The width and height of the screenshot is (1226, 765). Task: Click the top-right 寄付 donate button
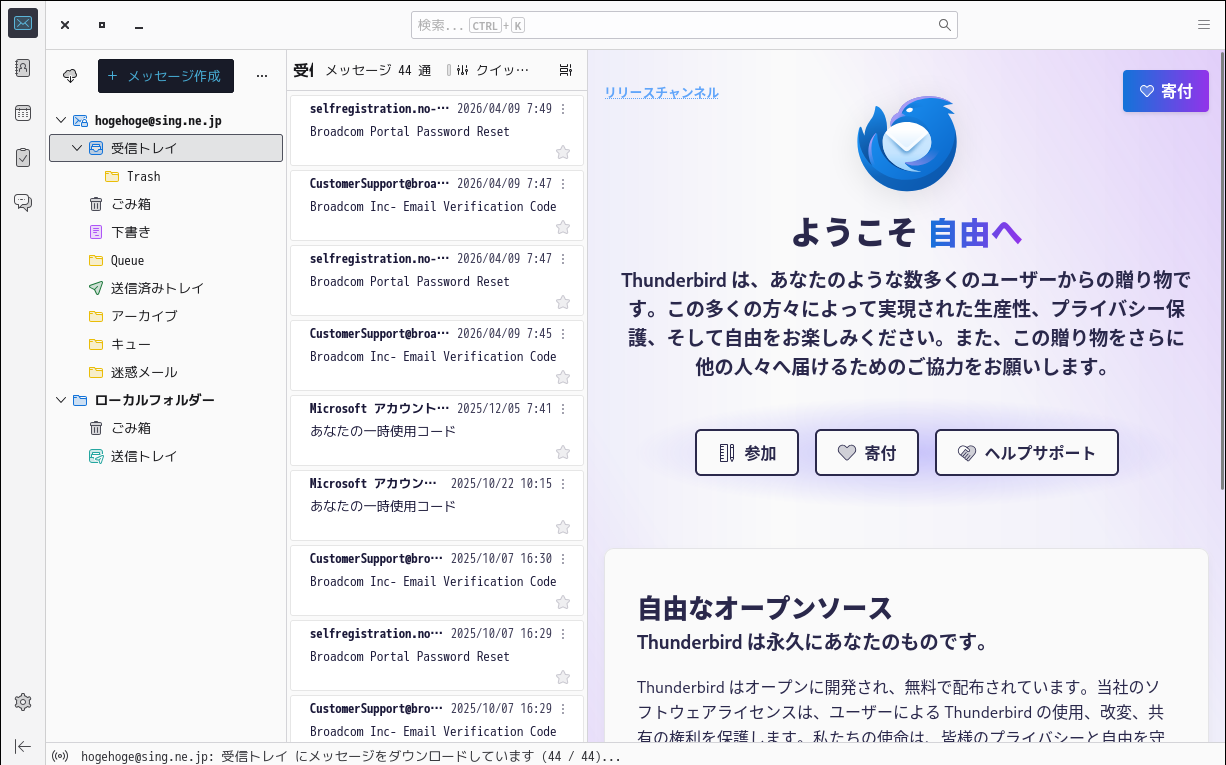(1166, 91)
